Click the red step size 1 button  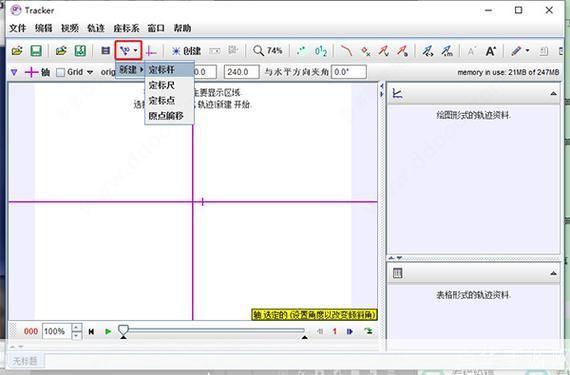334,331
